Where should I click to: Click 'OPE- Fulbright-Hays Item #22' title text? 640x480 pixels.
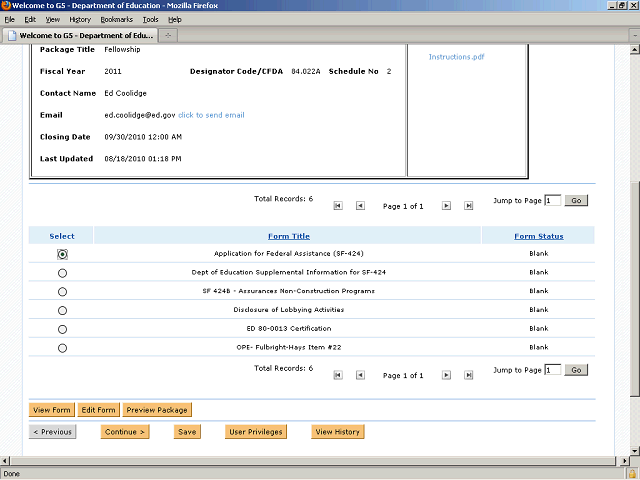tap(289, 347)
